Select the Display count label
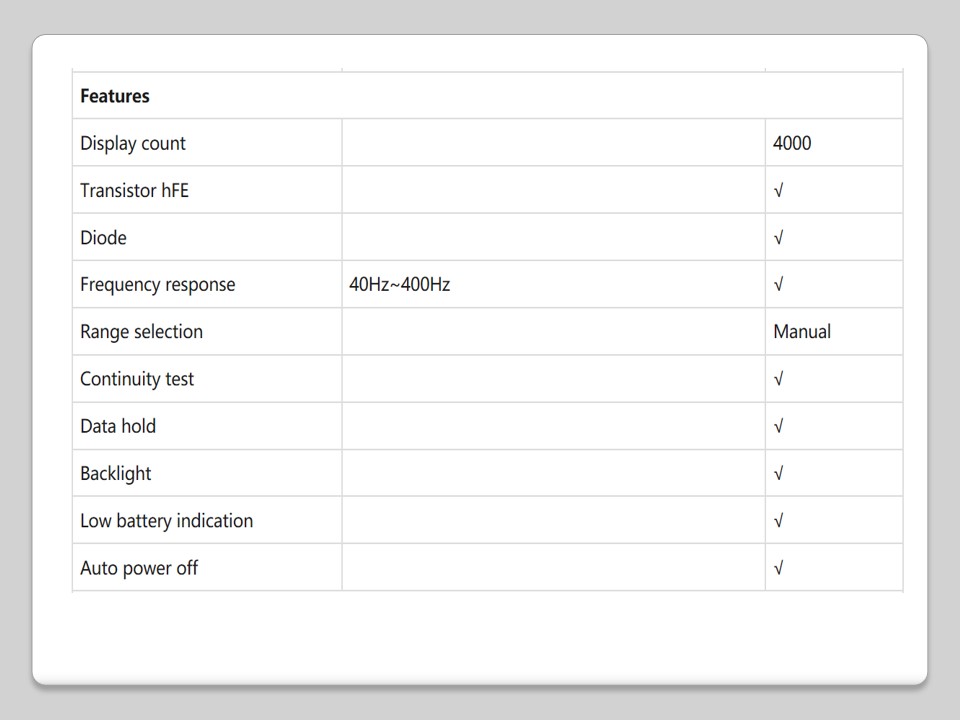Viewport: 960px width, 720px height. point(133,143)
